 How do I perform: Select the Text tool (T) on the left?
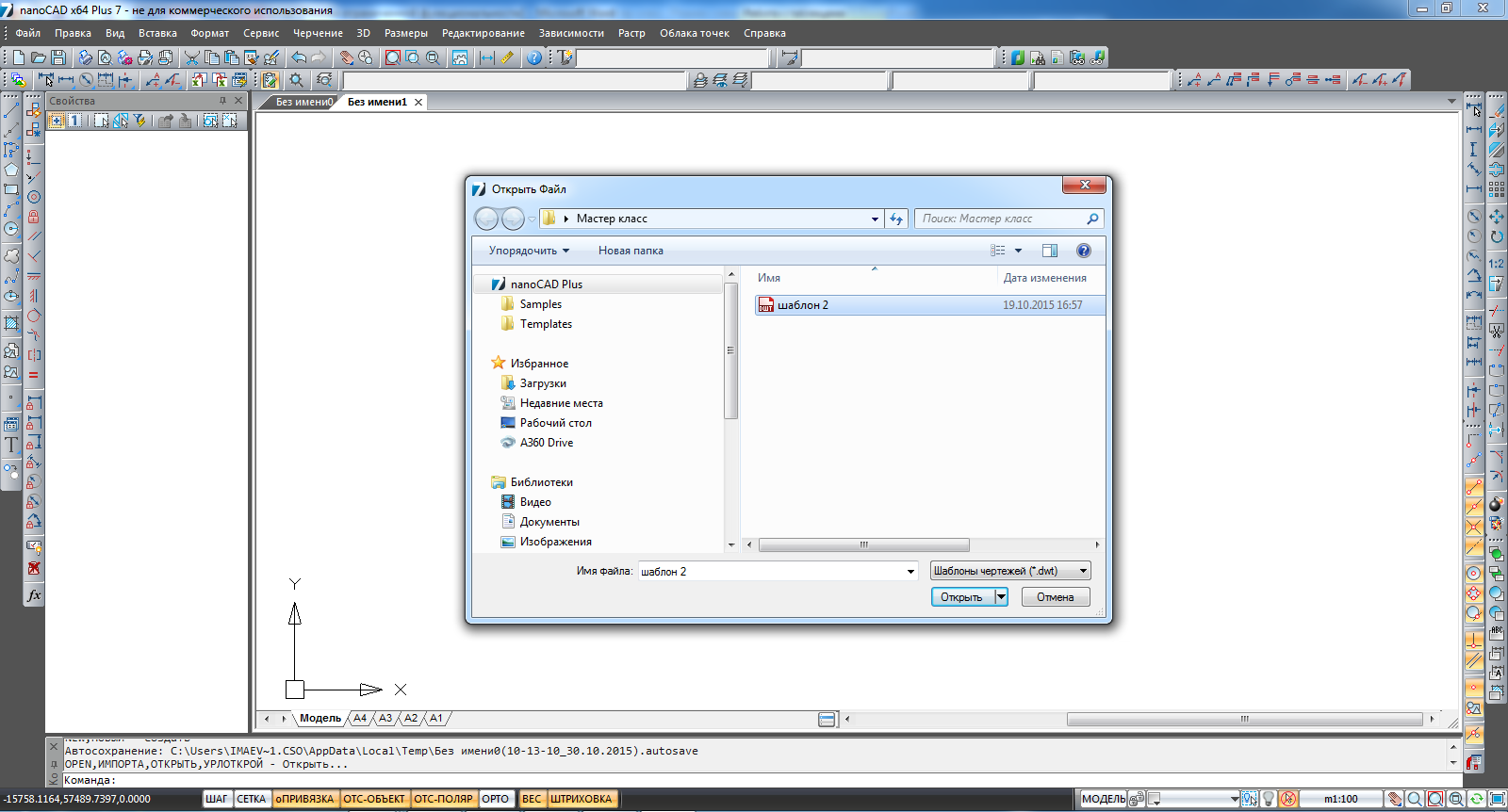click(x=11, y=445)
